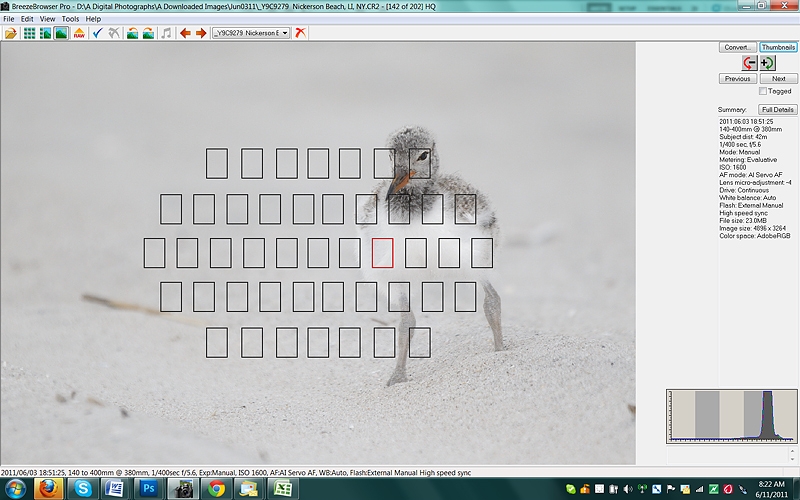Tag image with blue checkmark icon
800x500 pixels.
97,33
